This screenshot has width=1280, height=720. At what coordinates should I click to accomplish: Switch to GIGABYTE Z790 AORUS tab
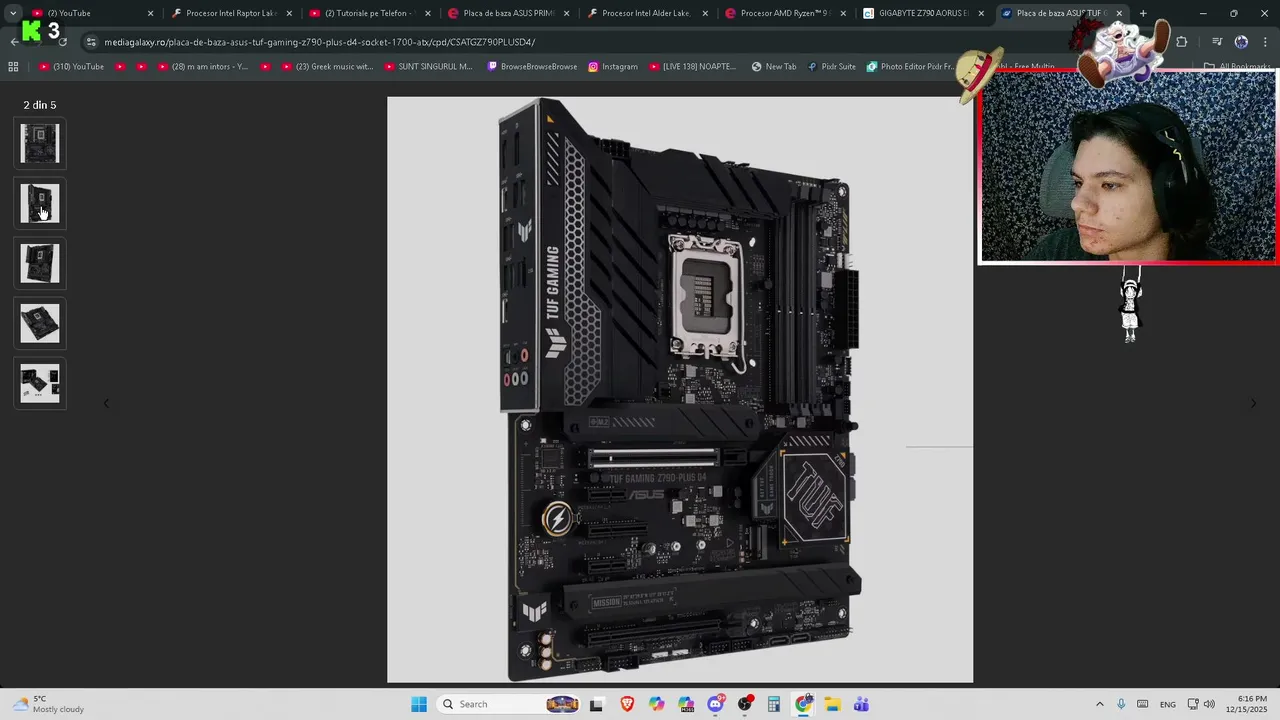[924, 13]
